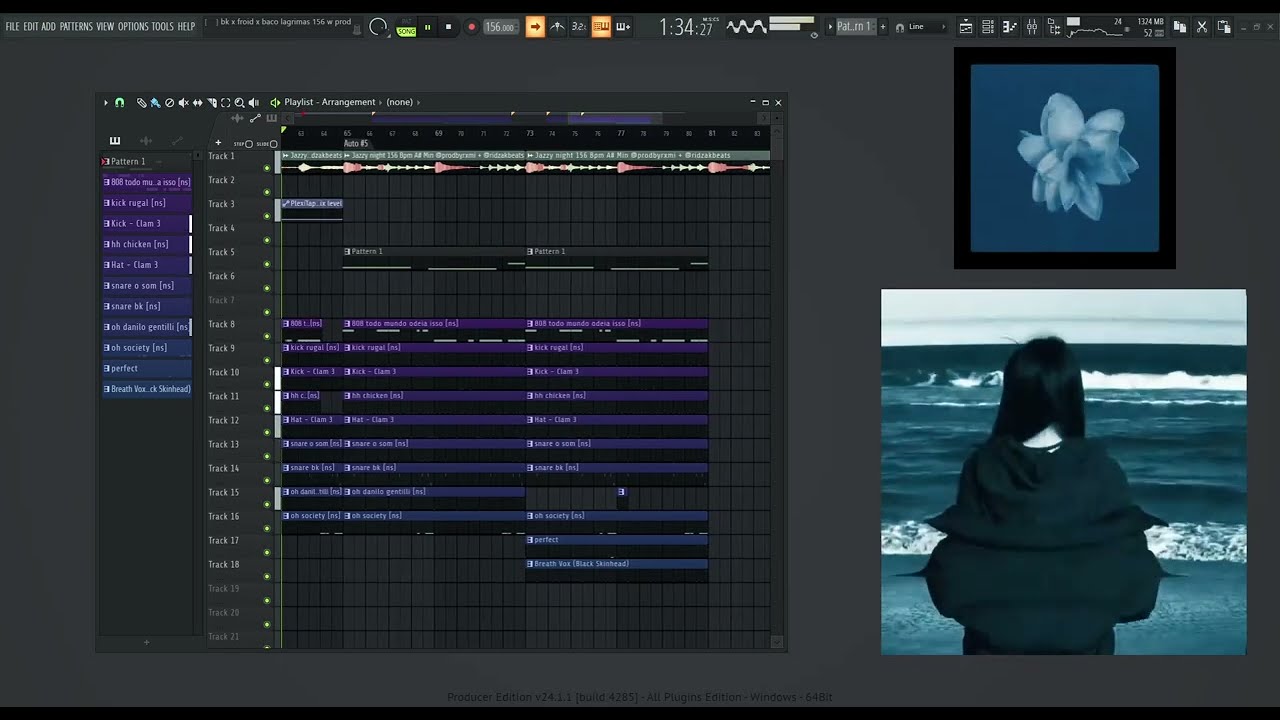Stop playback with the stop button

click(x=448, y=27)
